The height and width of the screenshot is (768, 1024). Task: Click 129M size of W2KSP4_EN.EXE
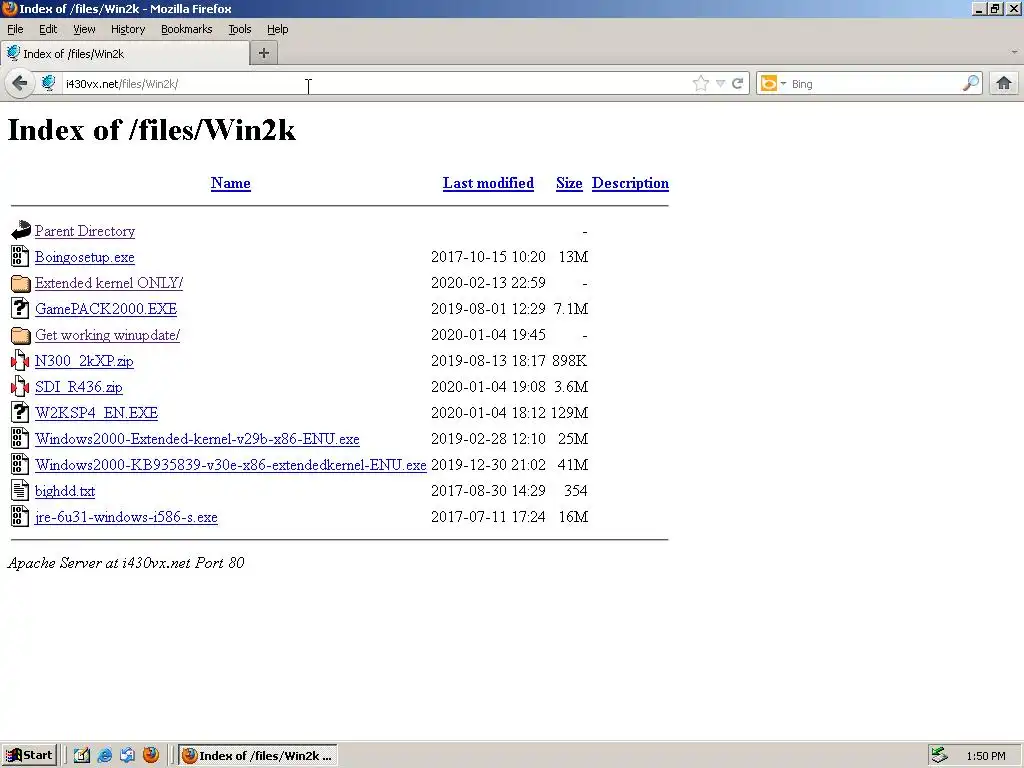pyautogui.click(x=569, y=413)
